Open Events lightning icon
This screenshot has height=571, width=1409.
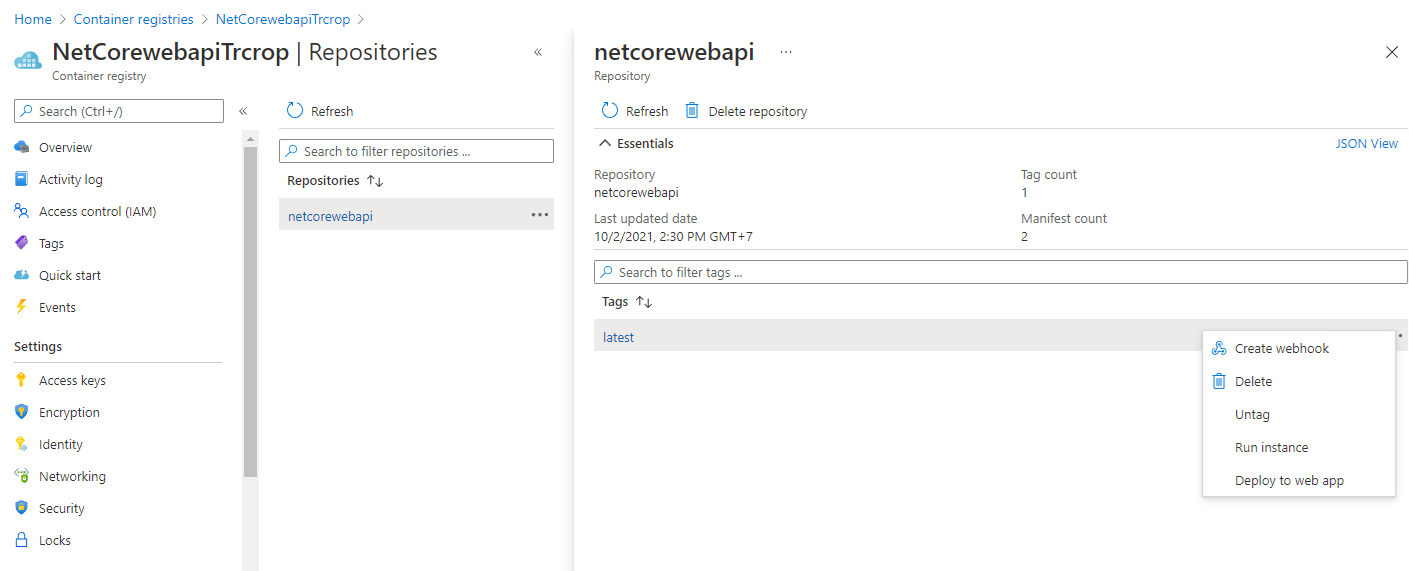pos(22,307)
